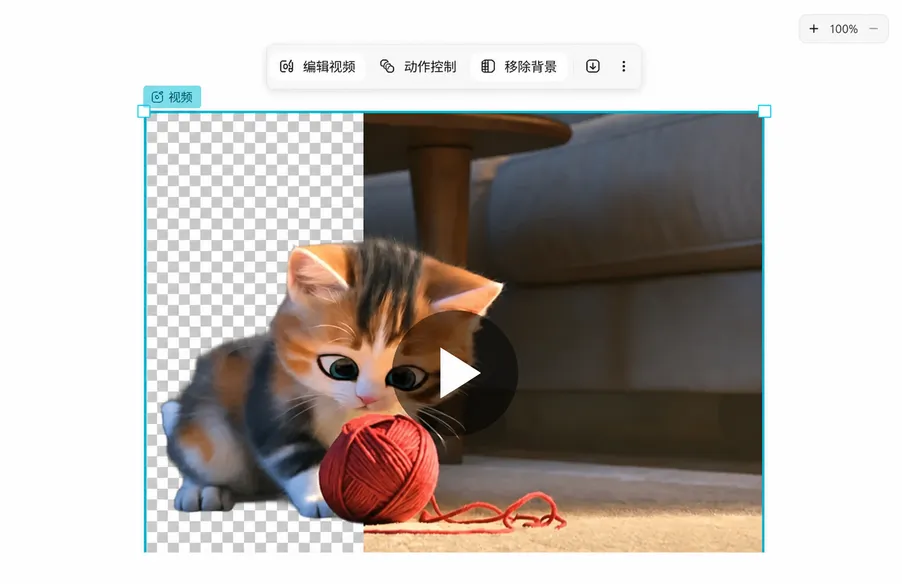Zoom out with the minus button
The width and height of the screenshot is (902, 584).
tap(873, 29)
